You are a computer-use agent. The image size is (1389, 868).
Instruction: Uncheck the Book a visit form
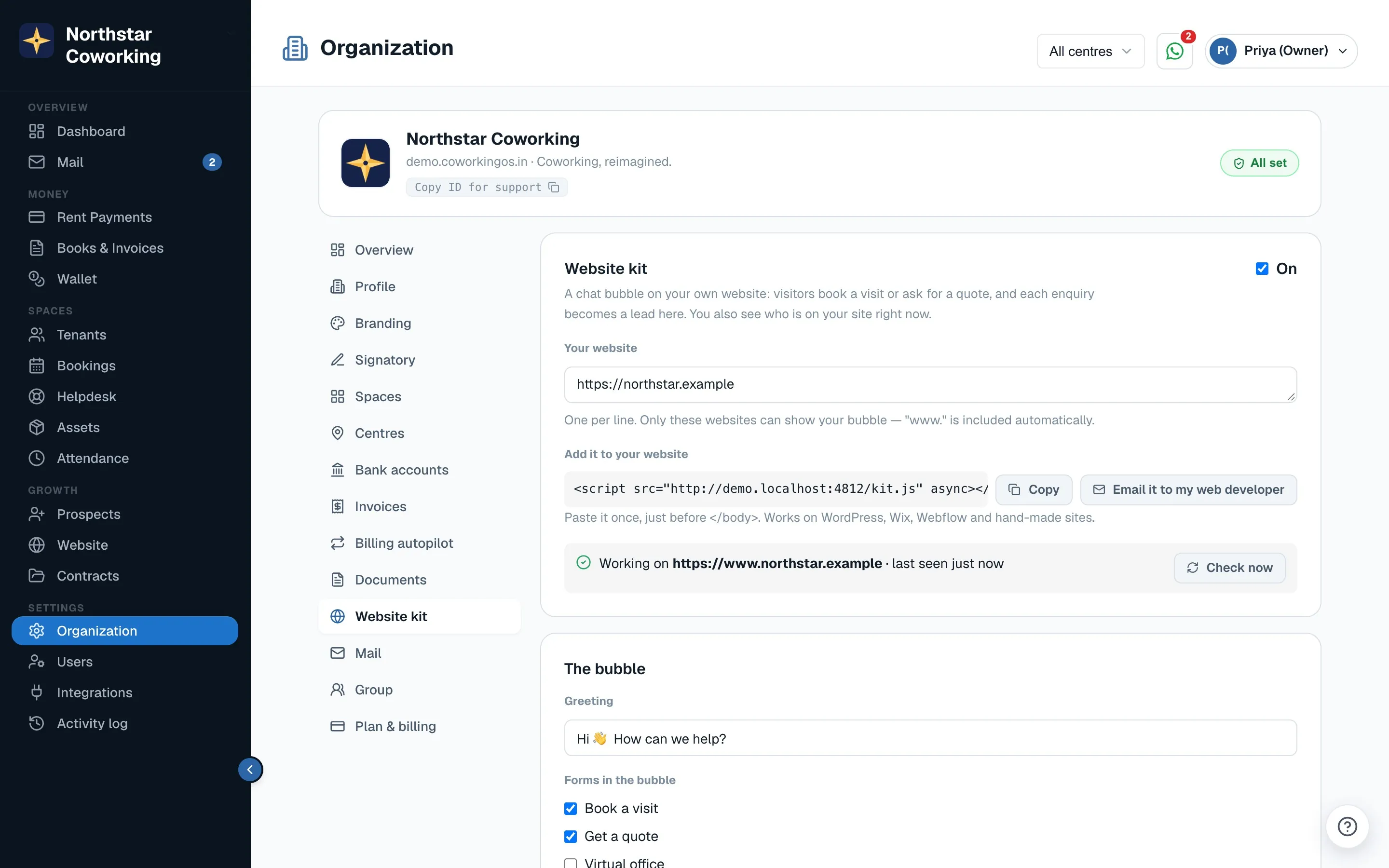[x=571, y=808]
